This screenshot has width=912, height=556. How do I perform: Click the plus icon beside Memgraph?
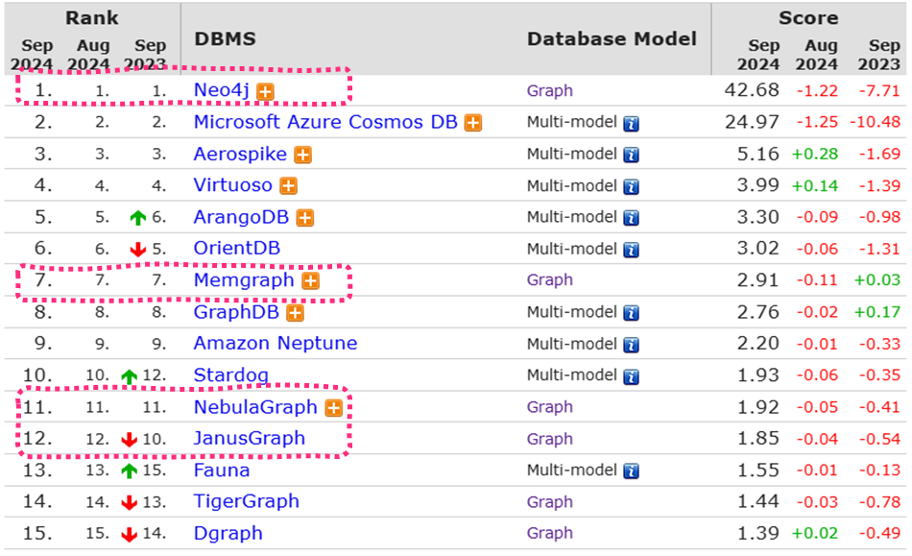pos(310,281)
